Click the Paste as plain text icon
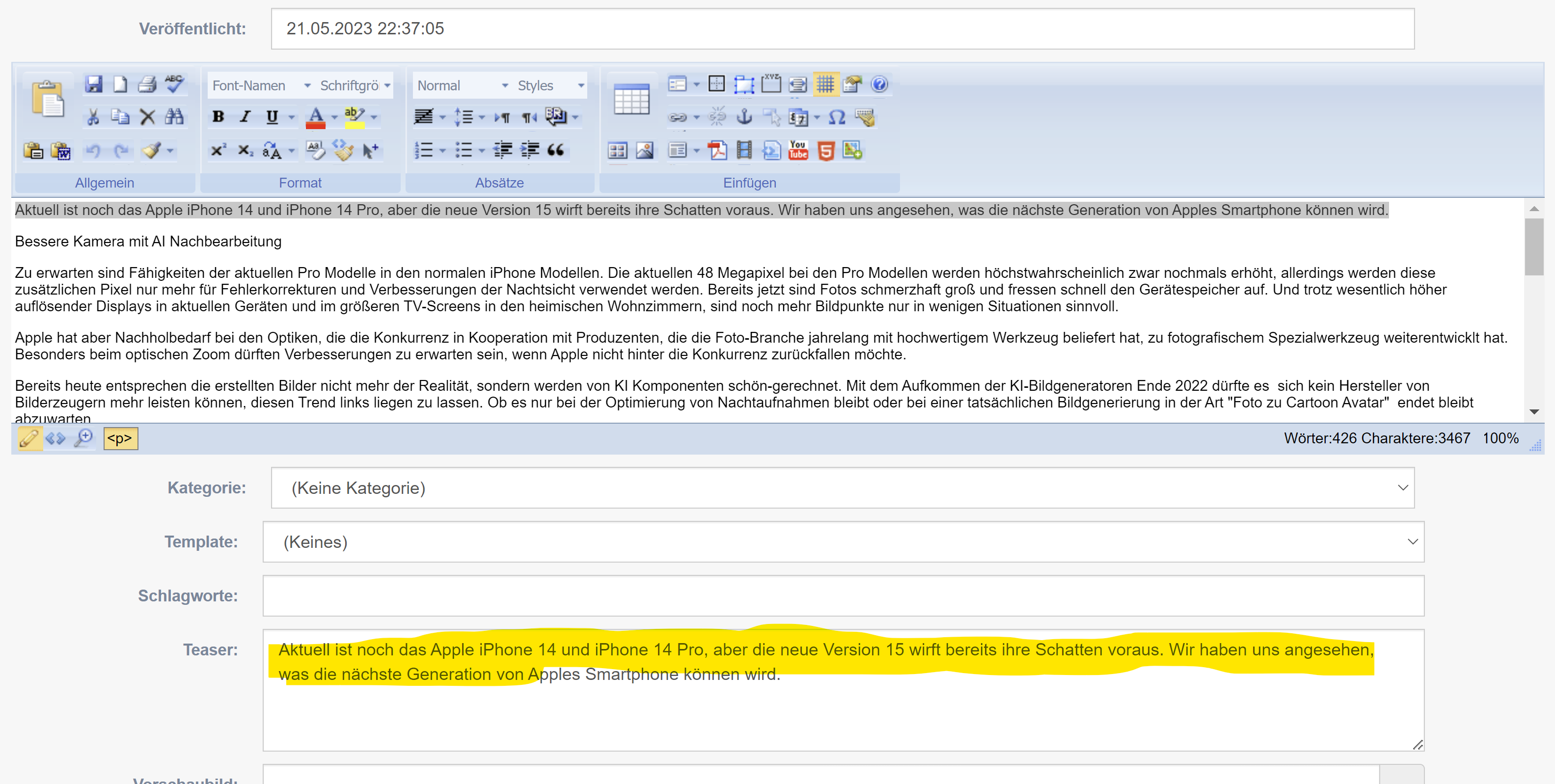 (33, 150)
